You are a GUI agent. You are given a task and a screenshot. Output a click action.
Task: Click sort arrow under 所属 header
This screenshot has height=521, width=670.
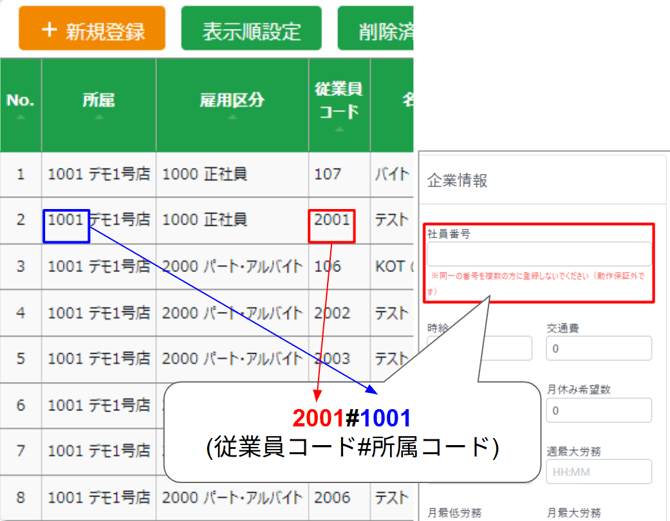pos(98,116)
